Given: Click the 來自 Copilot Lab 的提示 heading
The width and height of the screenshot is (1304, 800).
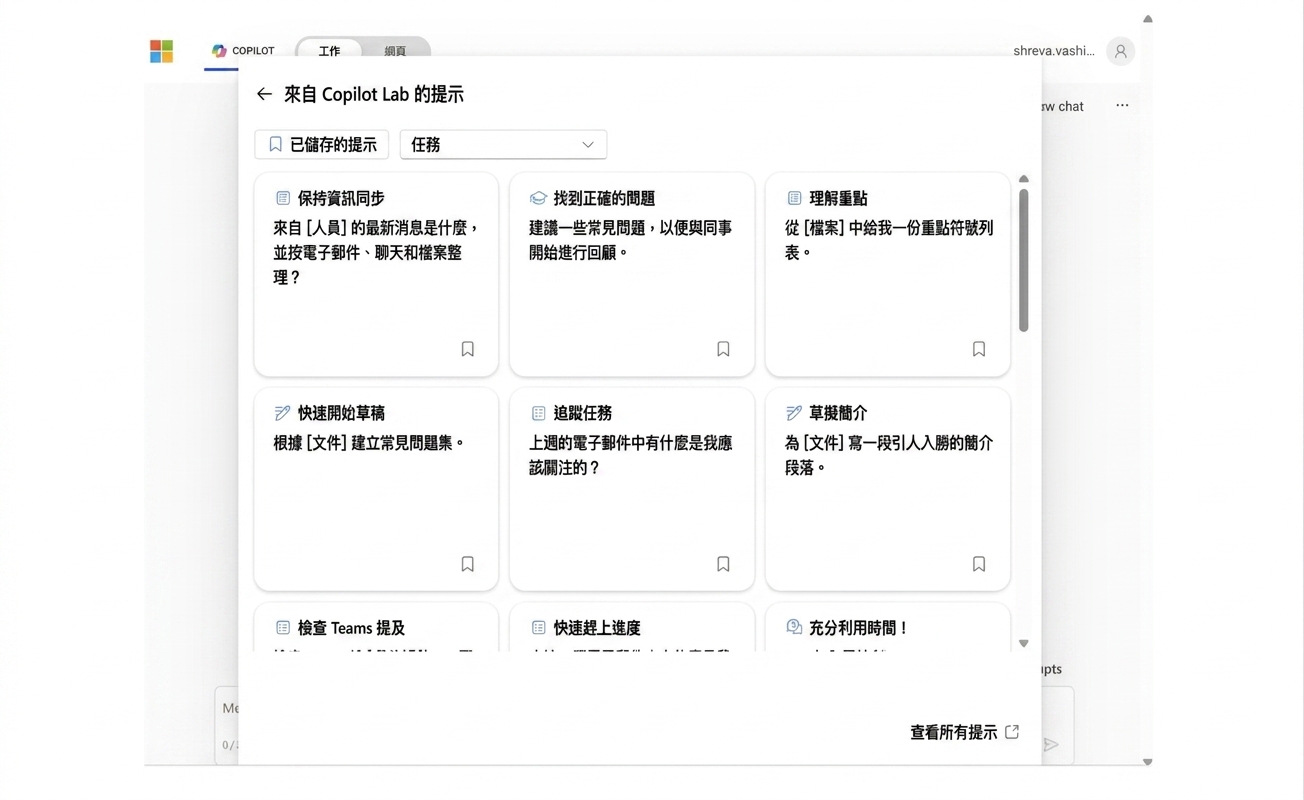Looking at the screenshot, I should [374, 94].
